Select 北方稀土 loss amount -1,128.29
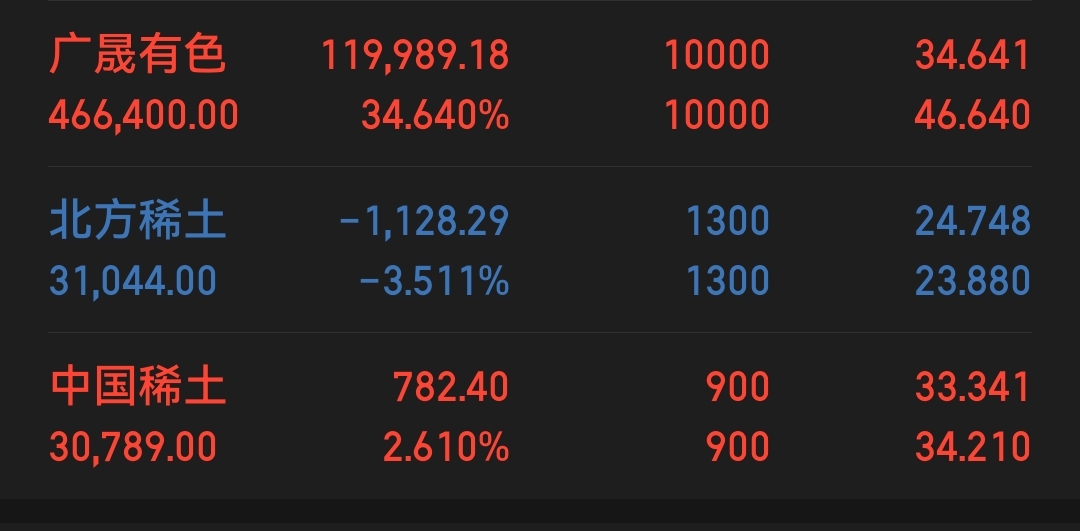The image size is (1080, 531). point(424,221)
